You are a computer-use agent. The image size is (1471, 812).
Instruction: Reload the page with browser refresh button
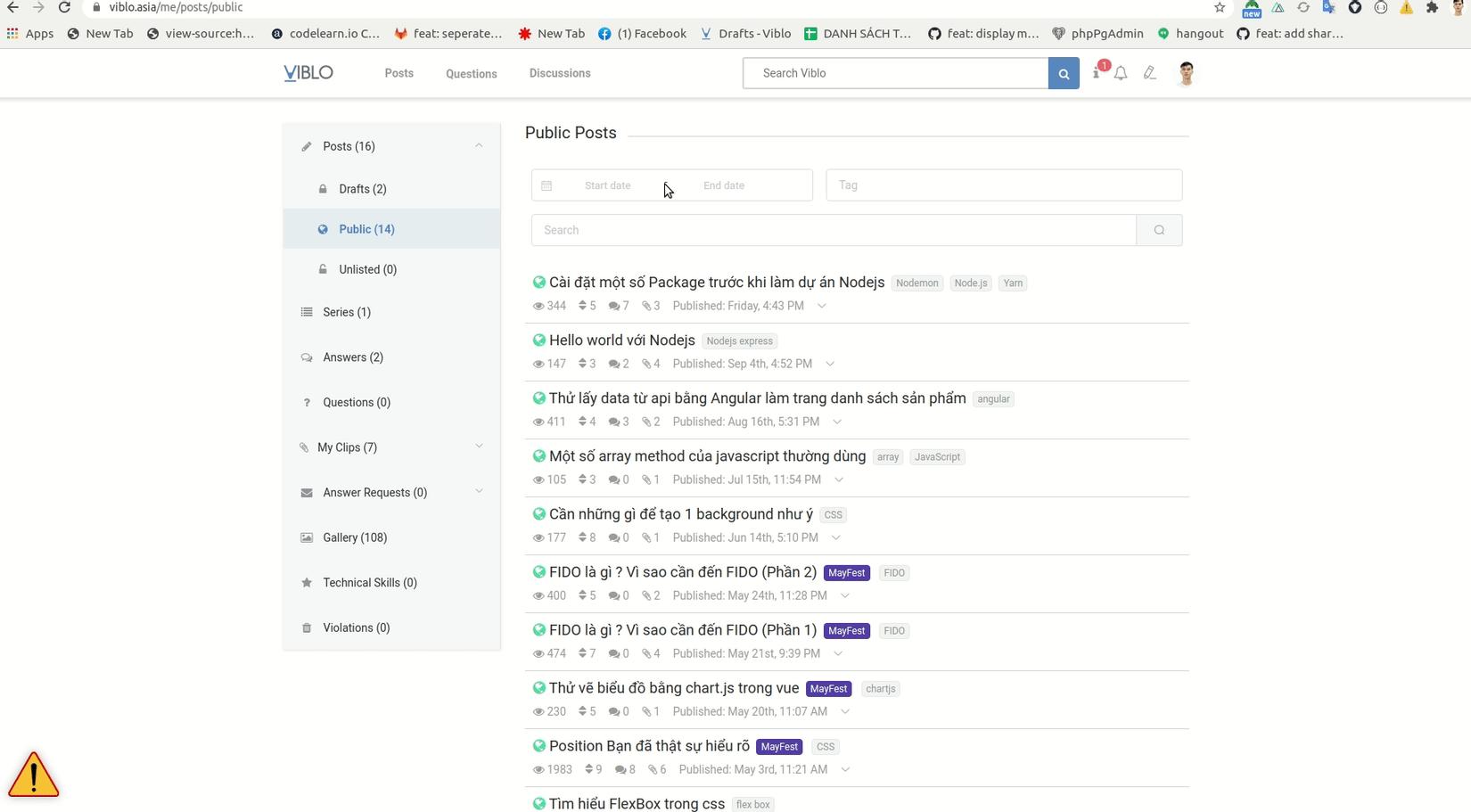tap(64, 7)
